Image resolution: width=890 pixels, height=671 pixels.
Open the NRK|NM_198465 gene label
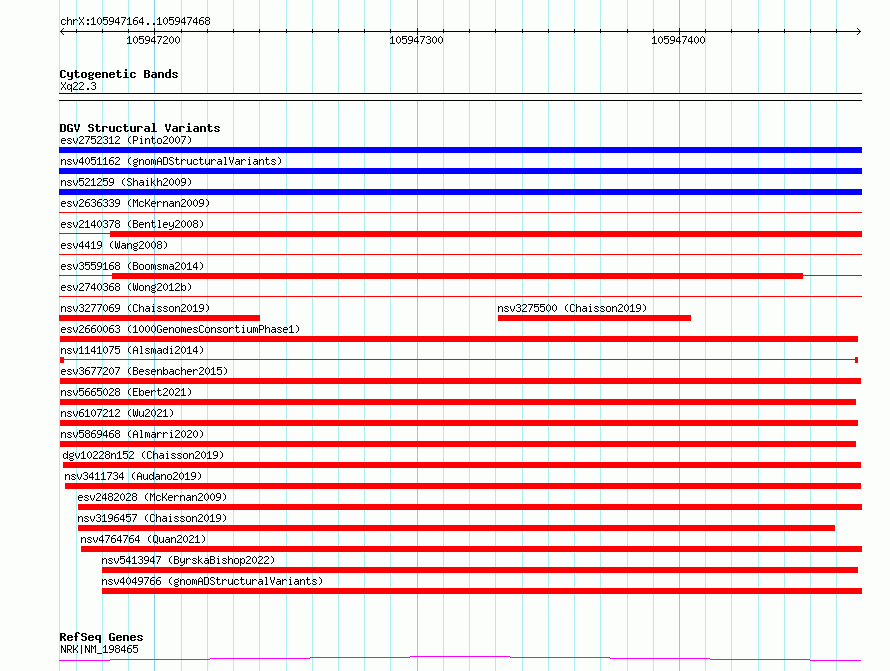[99, 649]
